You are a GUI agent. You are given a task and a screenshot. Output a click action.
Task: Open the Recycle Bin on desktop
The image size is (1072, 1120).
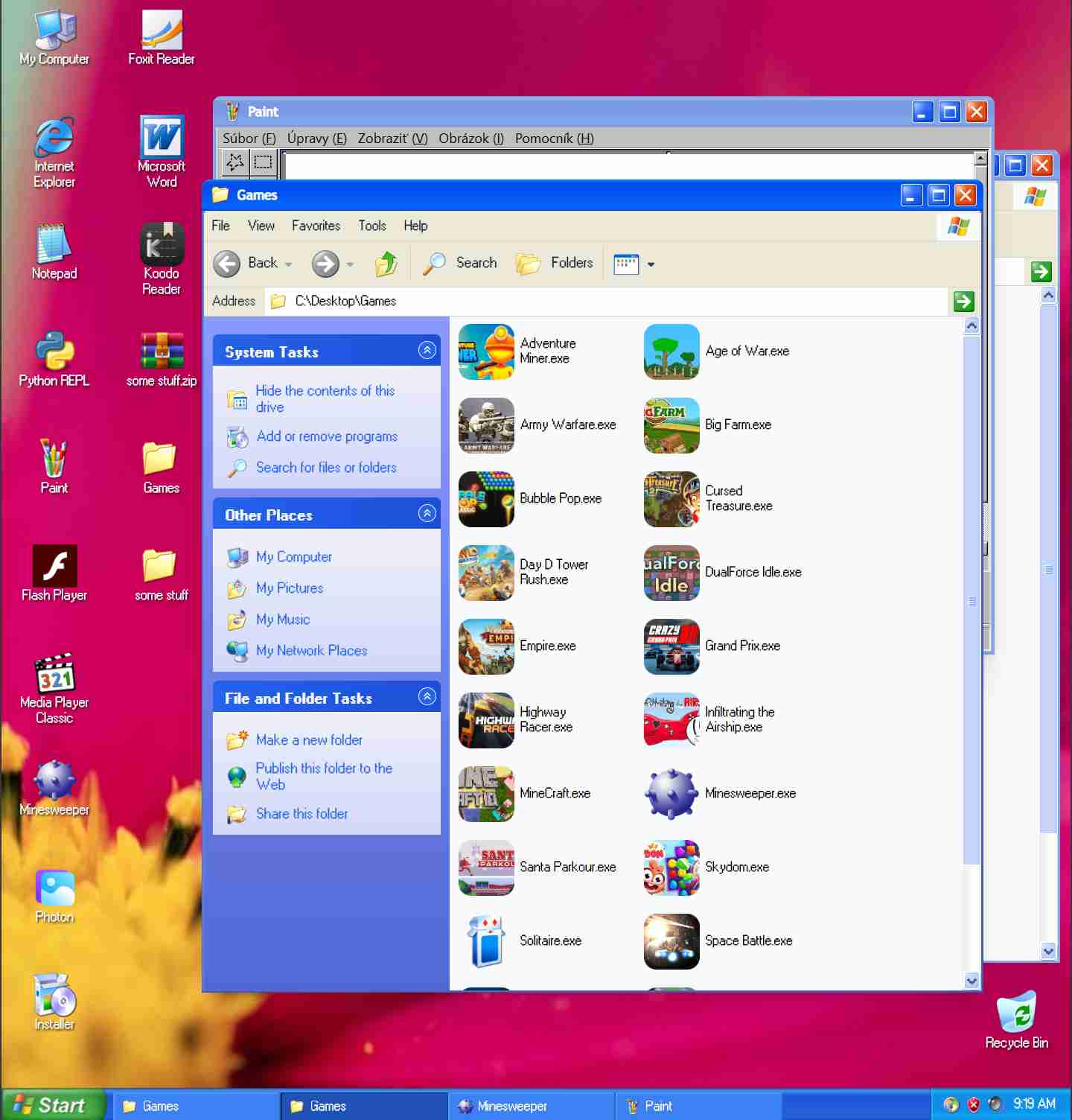coord(1016,1014)
